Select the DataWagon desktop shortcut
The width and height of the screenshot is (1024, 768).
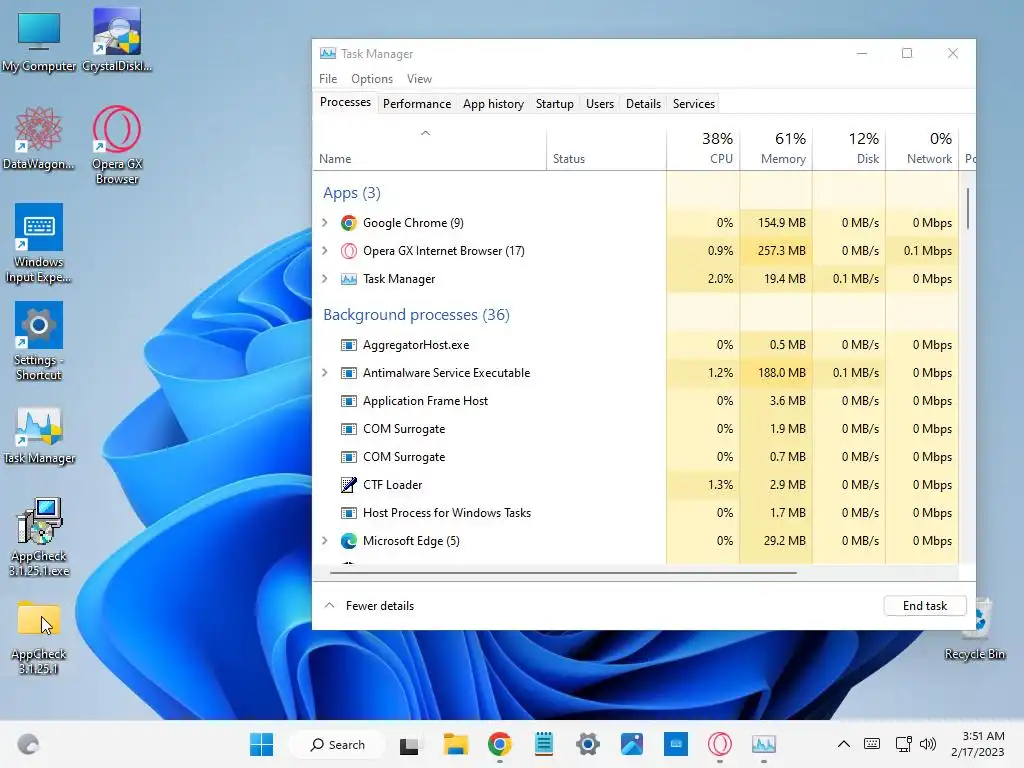[x=39, y=138]
